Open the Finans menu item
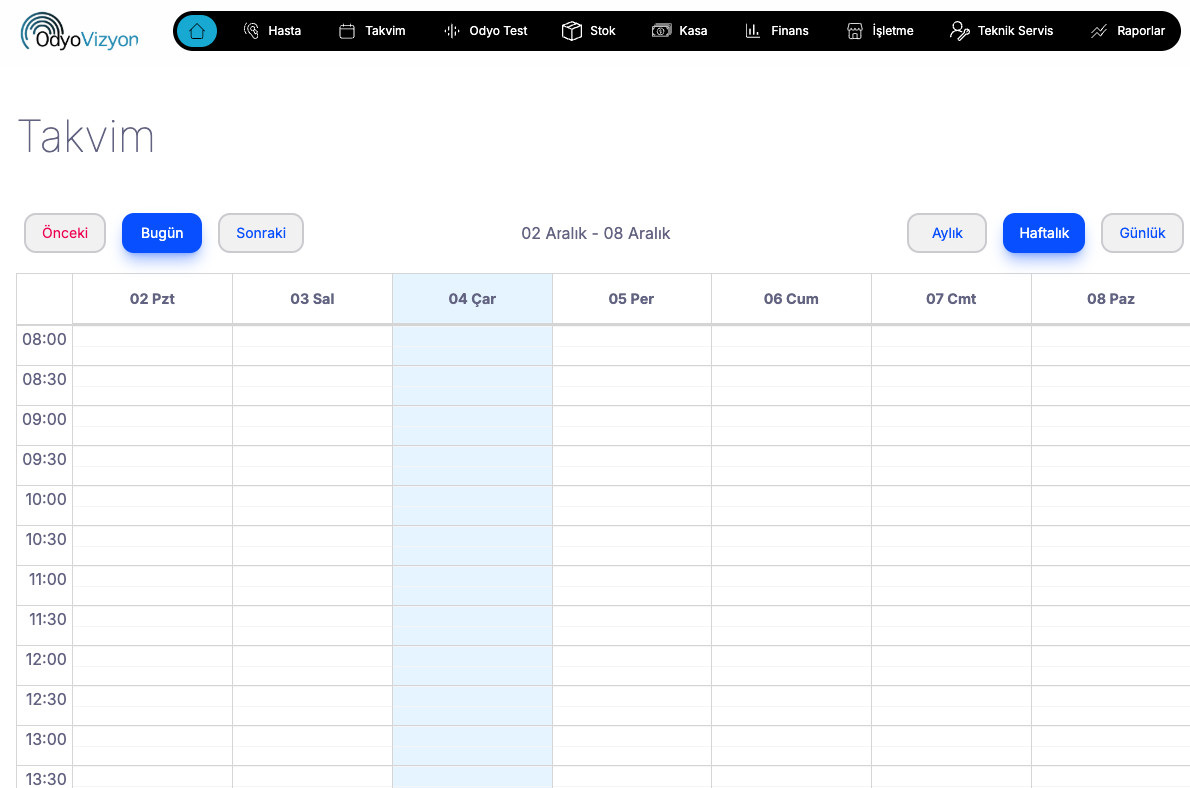The image size is (1190, 788). (789, 31)
